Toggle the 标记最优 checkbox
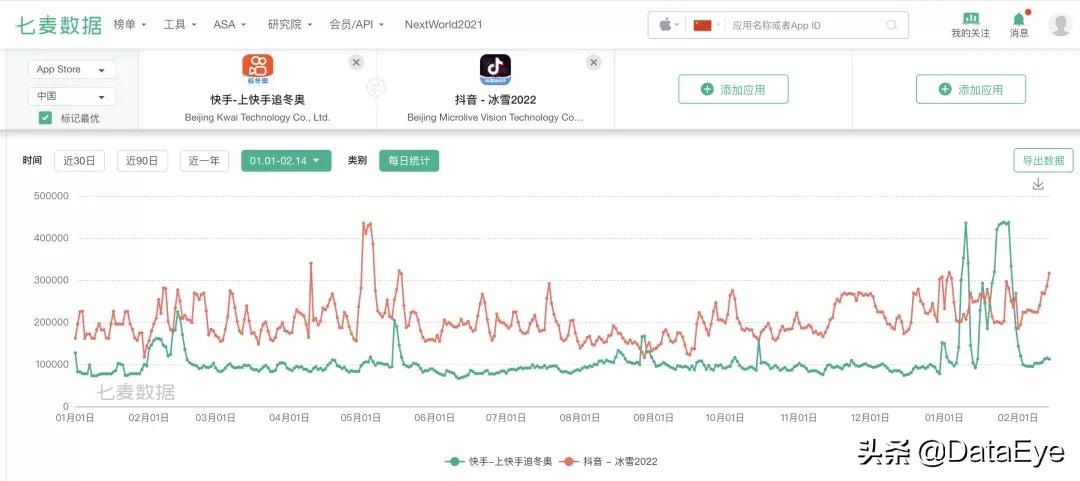The height and width of the screenshot is (481, 1080). tap(45, 118)
